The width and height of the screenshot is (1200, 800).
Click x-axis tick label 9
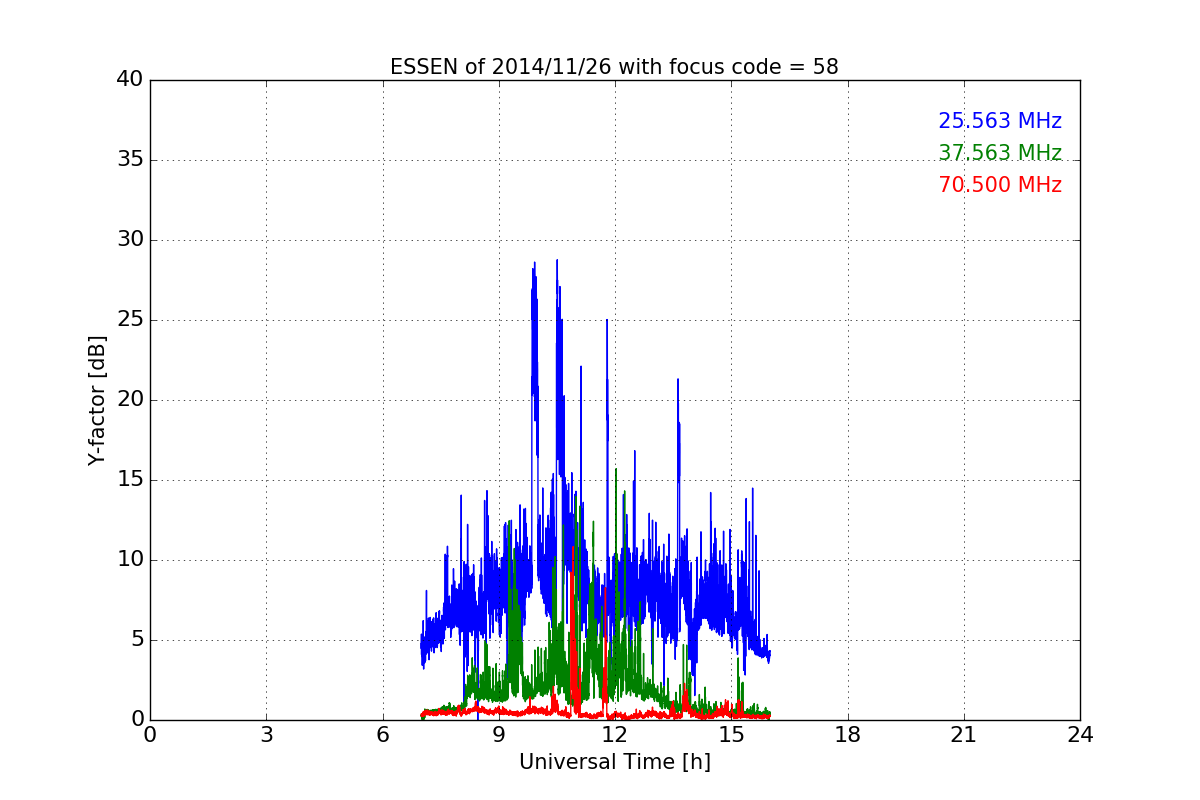pos(499,735)
